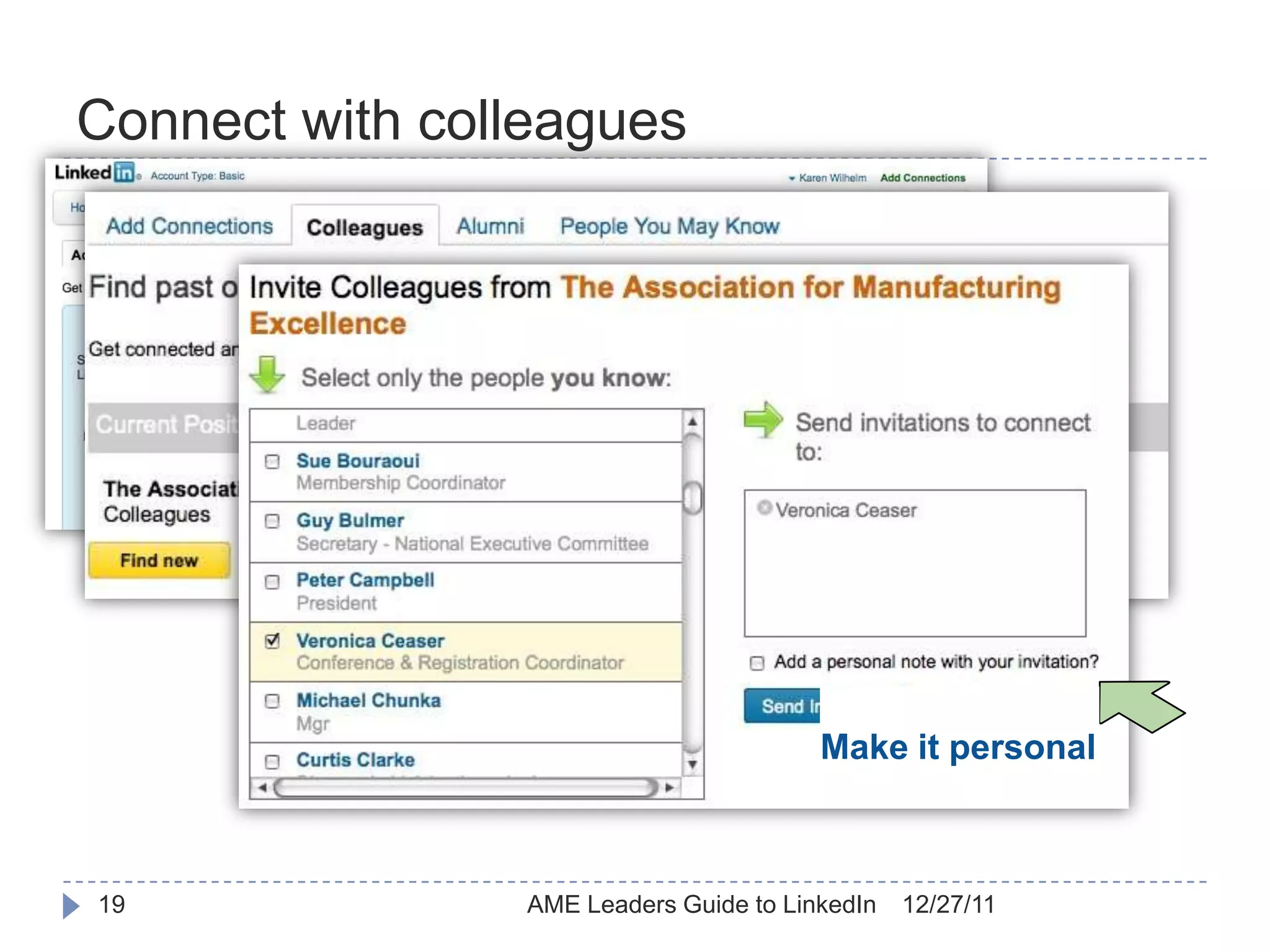This screenshot has width=1270, height=952.
Task: Remove Veronica Ceaser from the invitation list
Action: (x=765, y=508)
